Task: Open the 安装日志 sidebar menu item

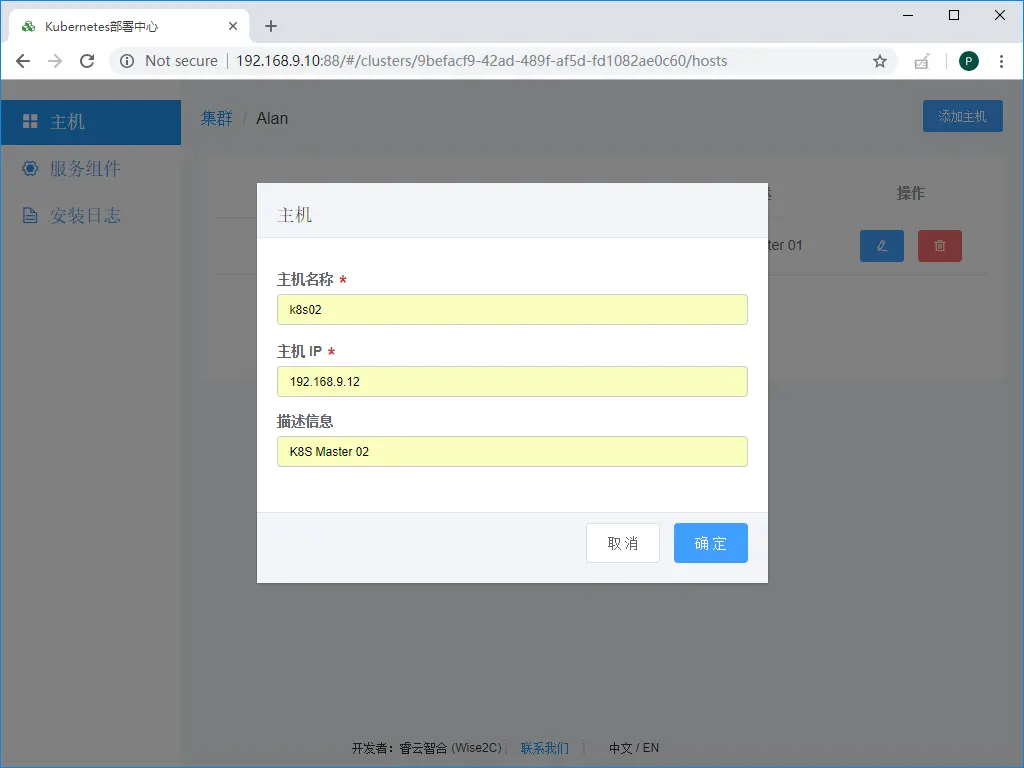Action: [91, 216]
